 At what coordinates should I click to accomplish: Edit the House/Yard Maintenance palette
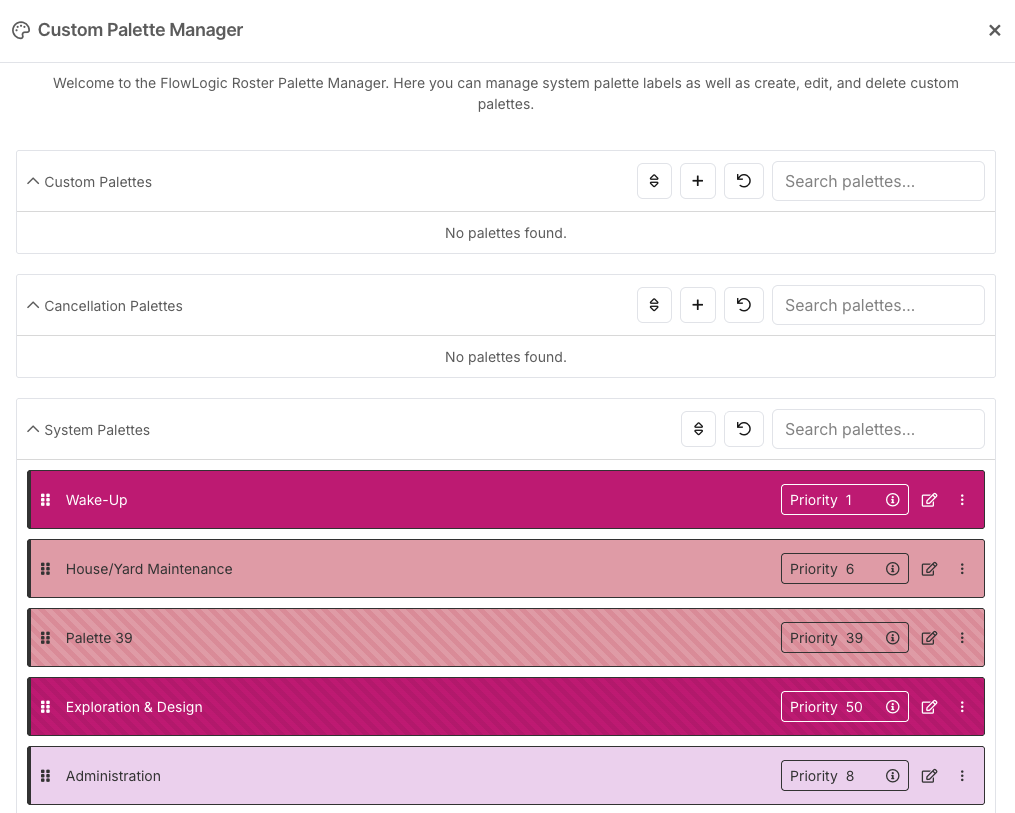(x=930, y=569)
